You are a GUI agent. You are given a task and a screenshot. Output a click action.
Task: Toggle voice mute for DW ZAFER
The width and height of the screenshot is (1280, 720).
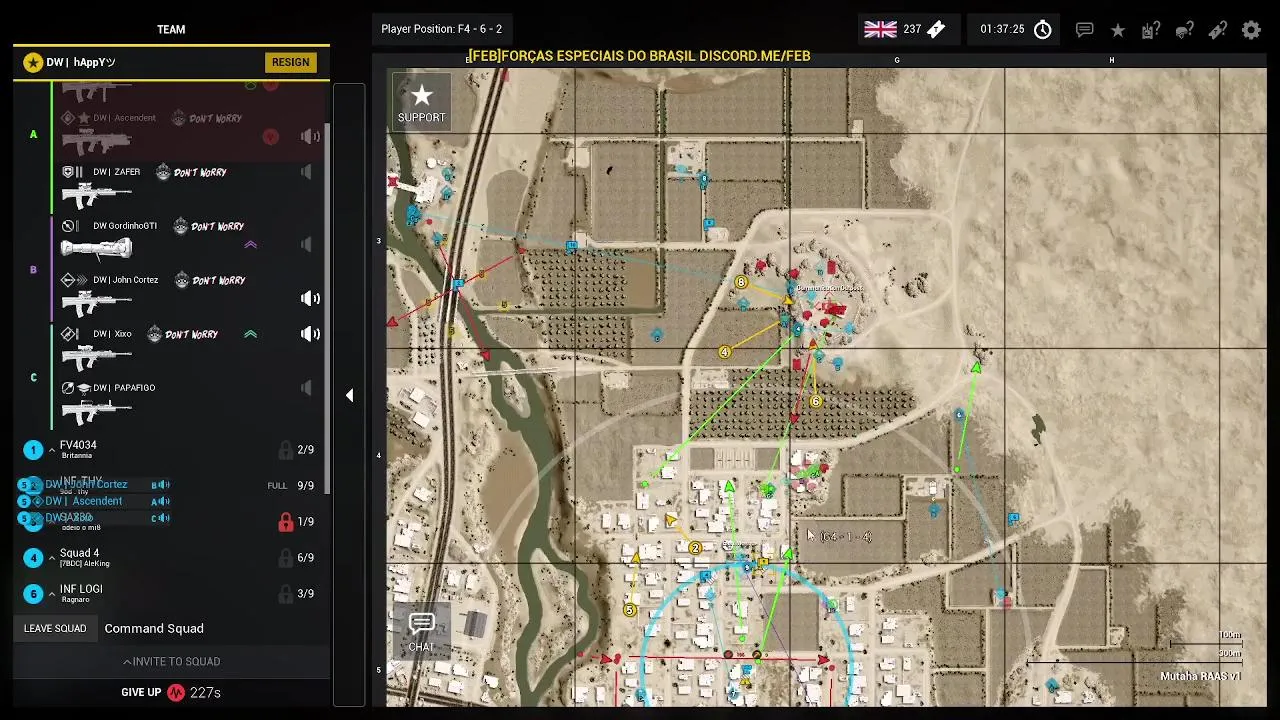click(x=306, y=172)
